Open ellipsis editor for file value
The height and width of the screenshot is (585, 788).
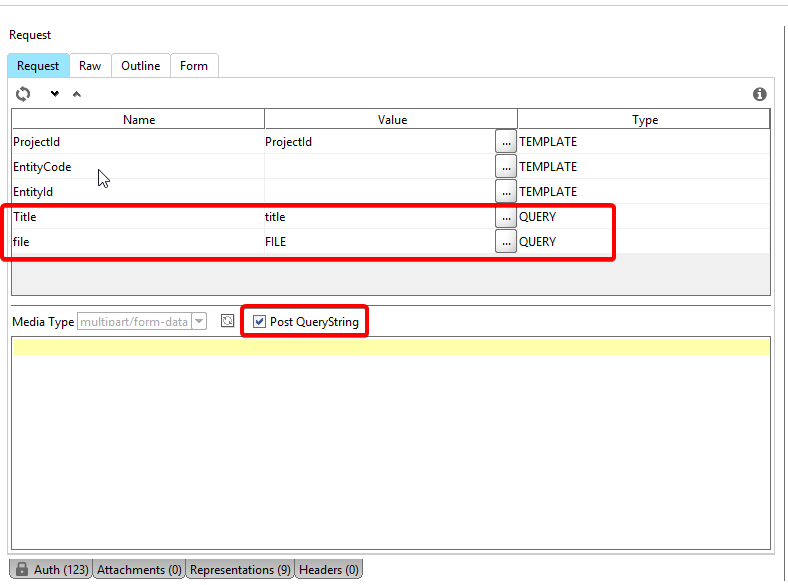coord(506,242)
